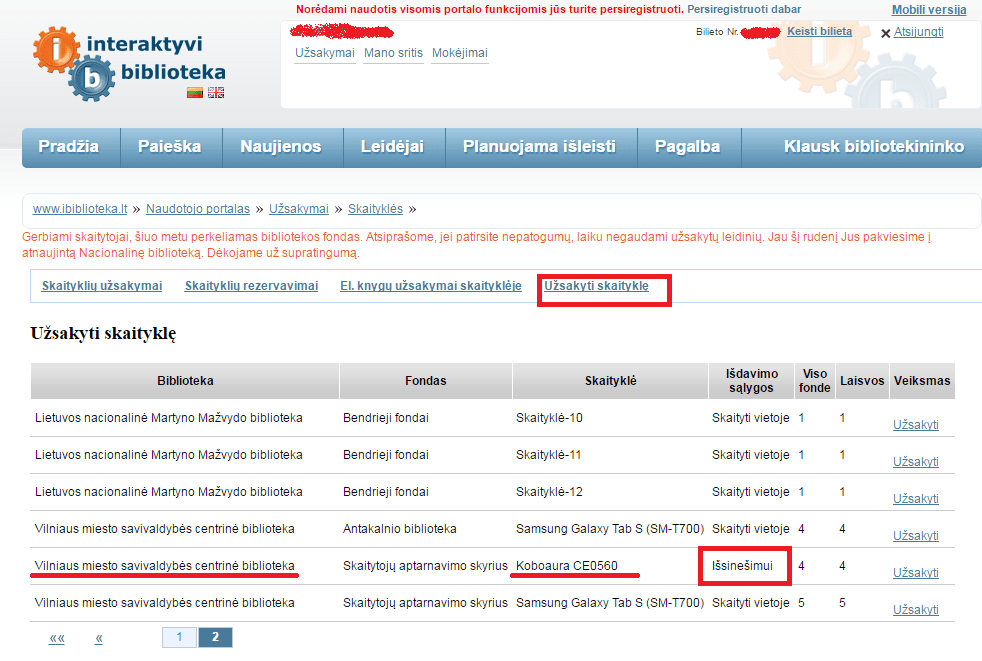Switch language using the English flag
This screenshot has width=982, height=661.
pos(216,93)
